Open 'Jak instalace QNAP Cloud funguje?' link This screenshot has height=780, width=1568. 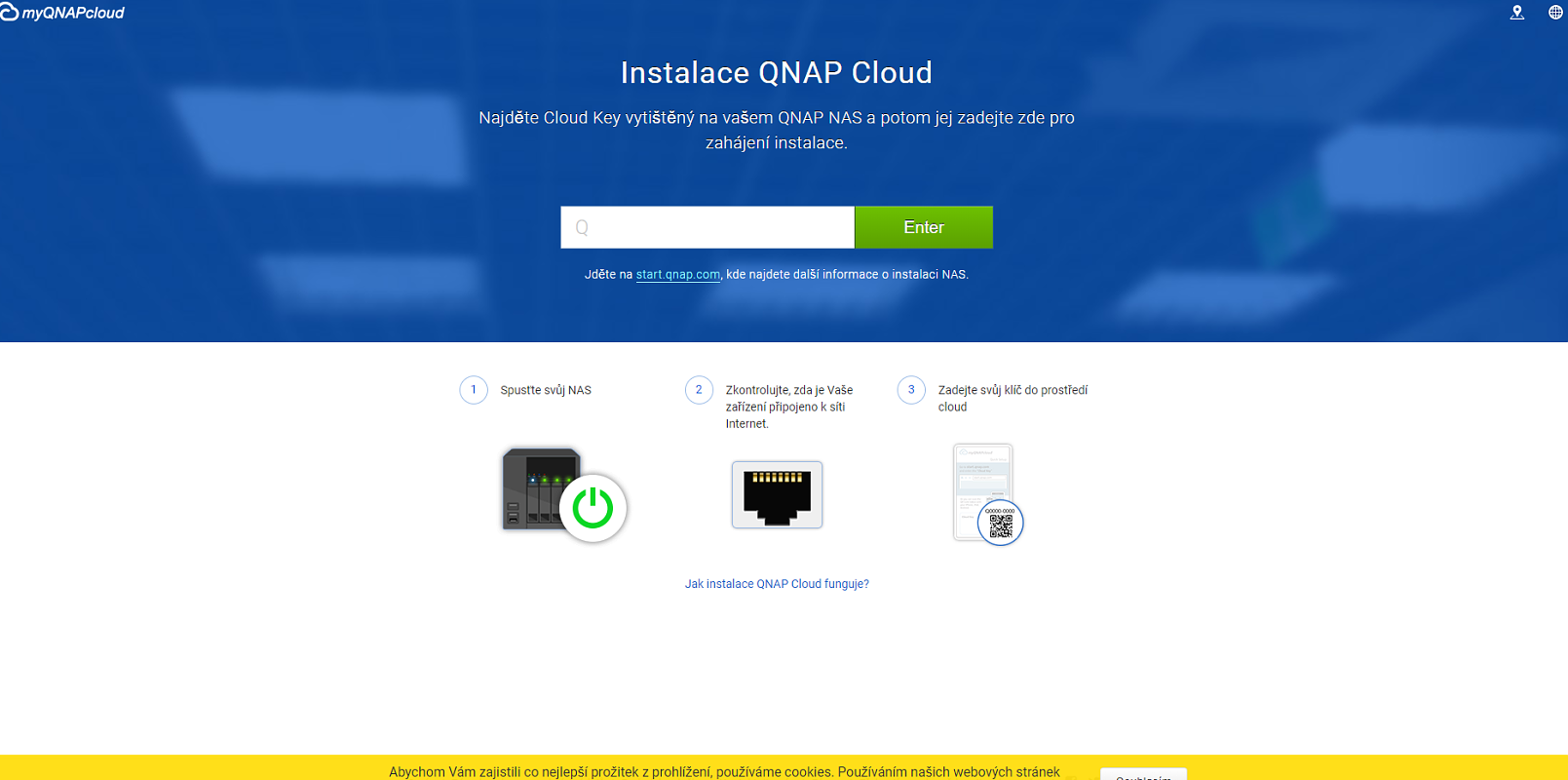click(x=777, y=584)
